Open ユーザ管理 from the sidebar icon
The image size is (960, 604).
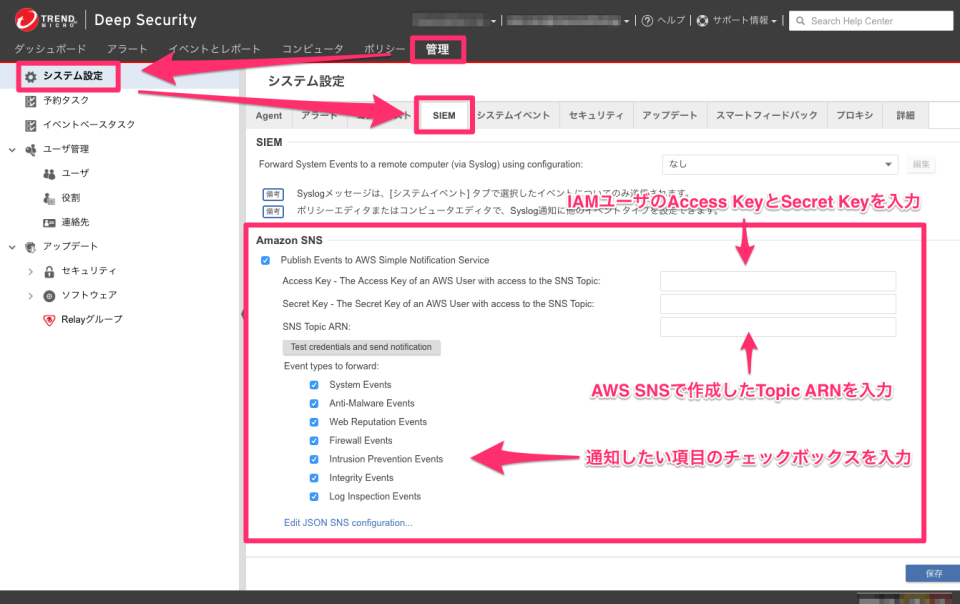(29, 149)
